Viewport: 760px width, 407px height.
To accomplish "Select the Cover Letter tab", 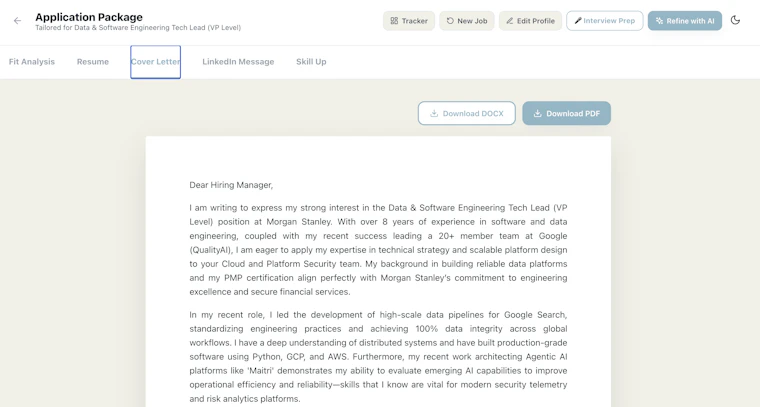I will coord(156,62).
